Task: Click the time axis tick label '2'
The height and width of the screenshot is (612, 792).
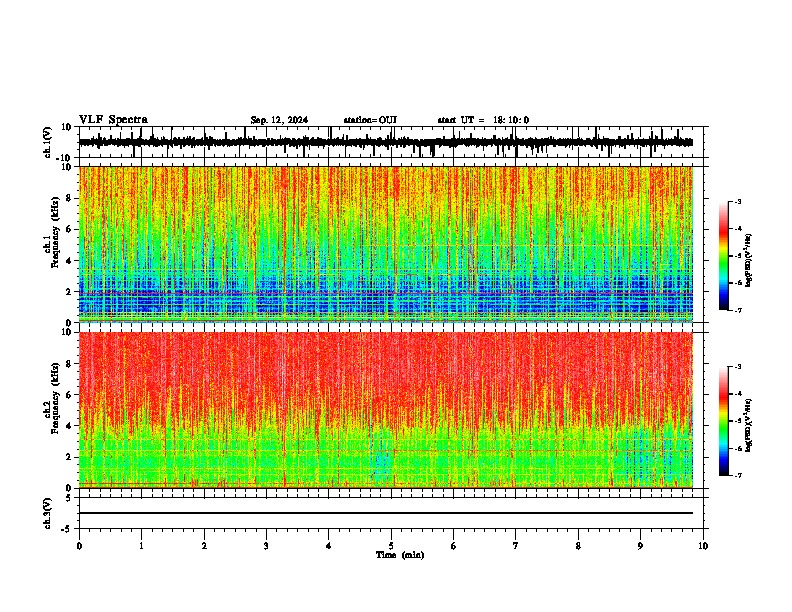Action: [204, 546]
